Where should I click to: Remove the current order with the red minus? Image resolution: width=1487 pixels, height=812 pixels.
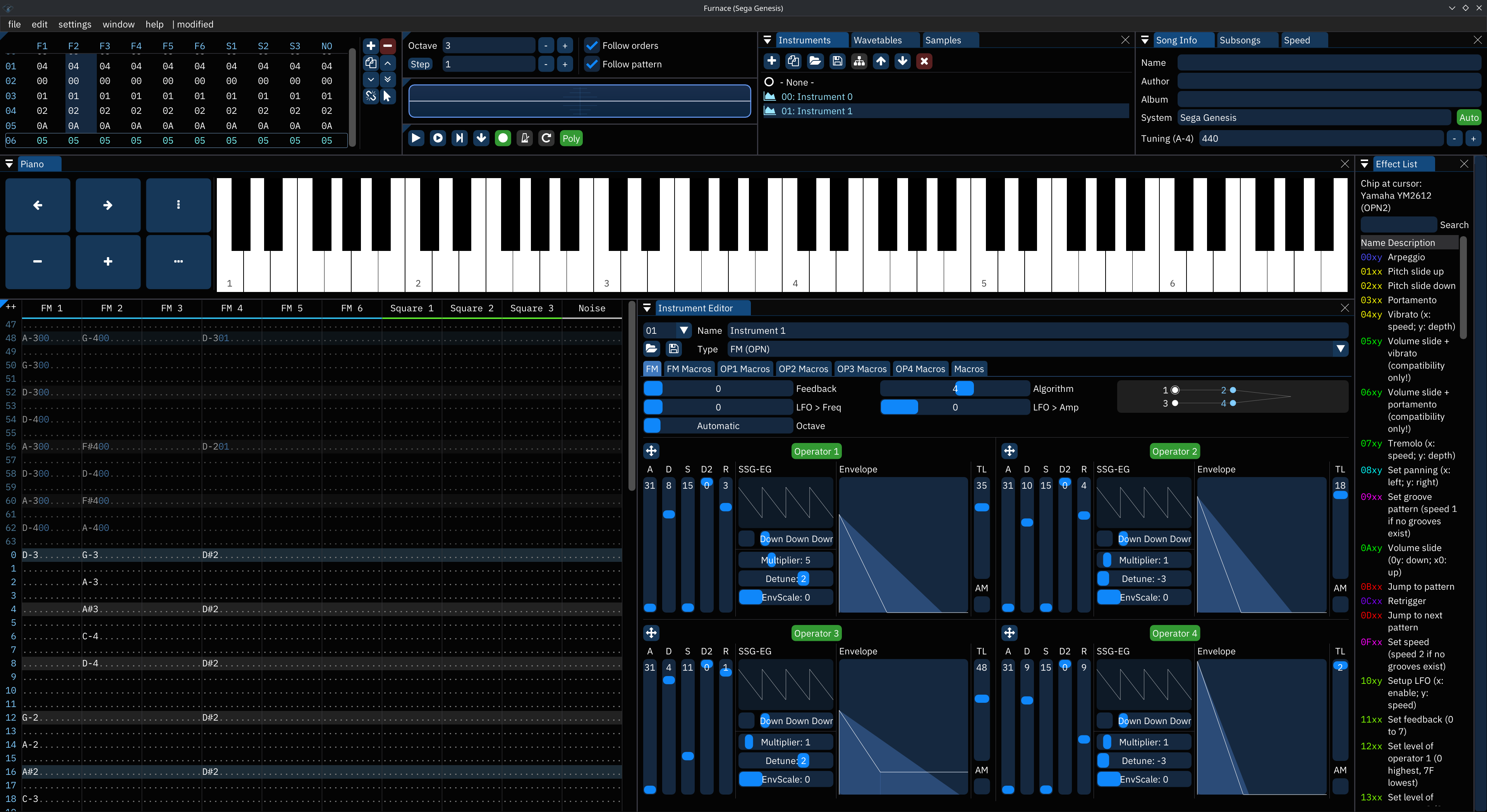(388, 46)
